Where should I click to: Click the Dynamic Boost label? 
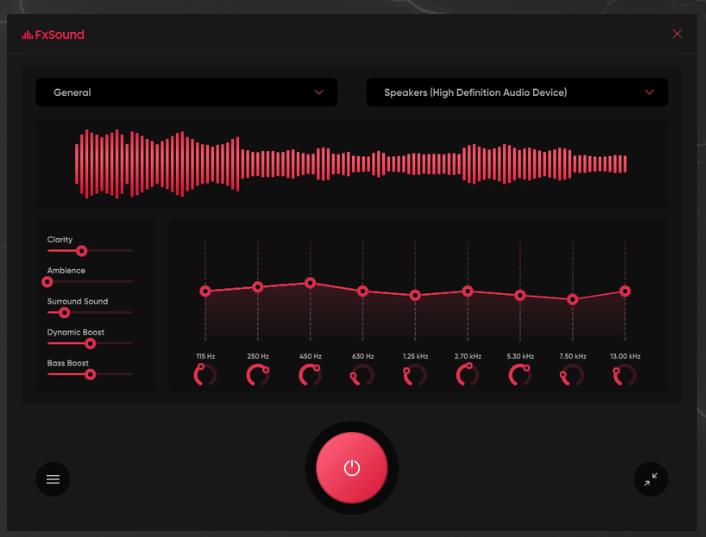point(76,332)
